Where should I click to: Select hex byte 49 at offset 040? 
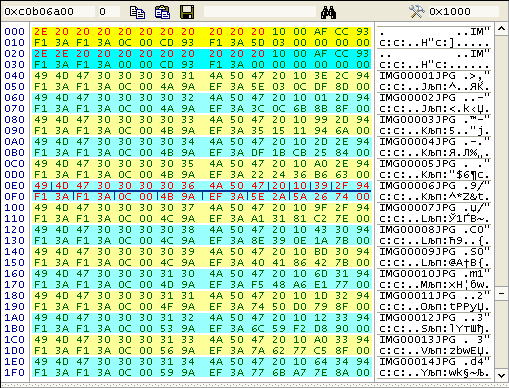(41, 76)
